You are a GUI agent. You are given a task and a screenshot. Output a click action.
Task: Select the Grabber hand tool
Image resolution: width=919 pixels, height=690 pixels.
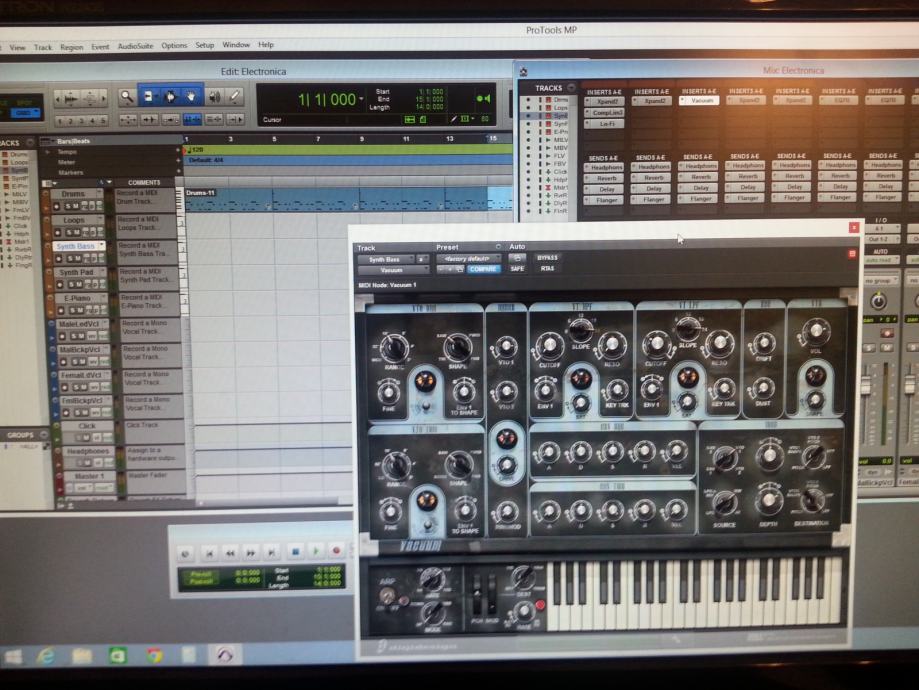point(192,96)
